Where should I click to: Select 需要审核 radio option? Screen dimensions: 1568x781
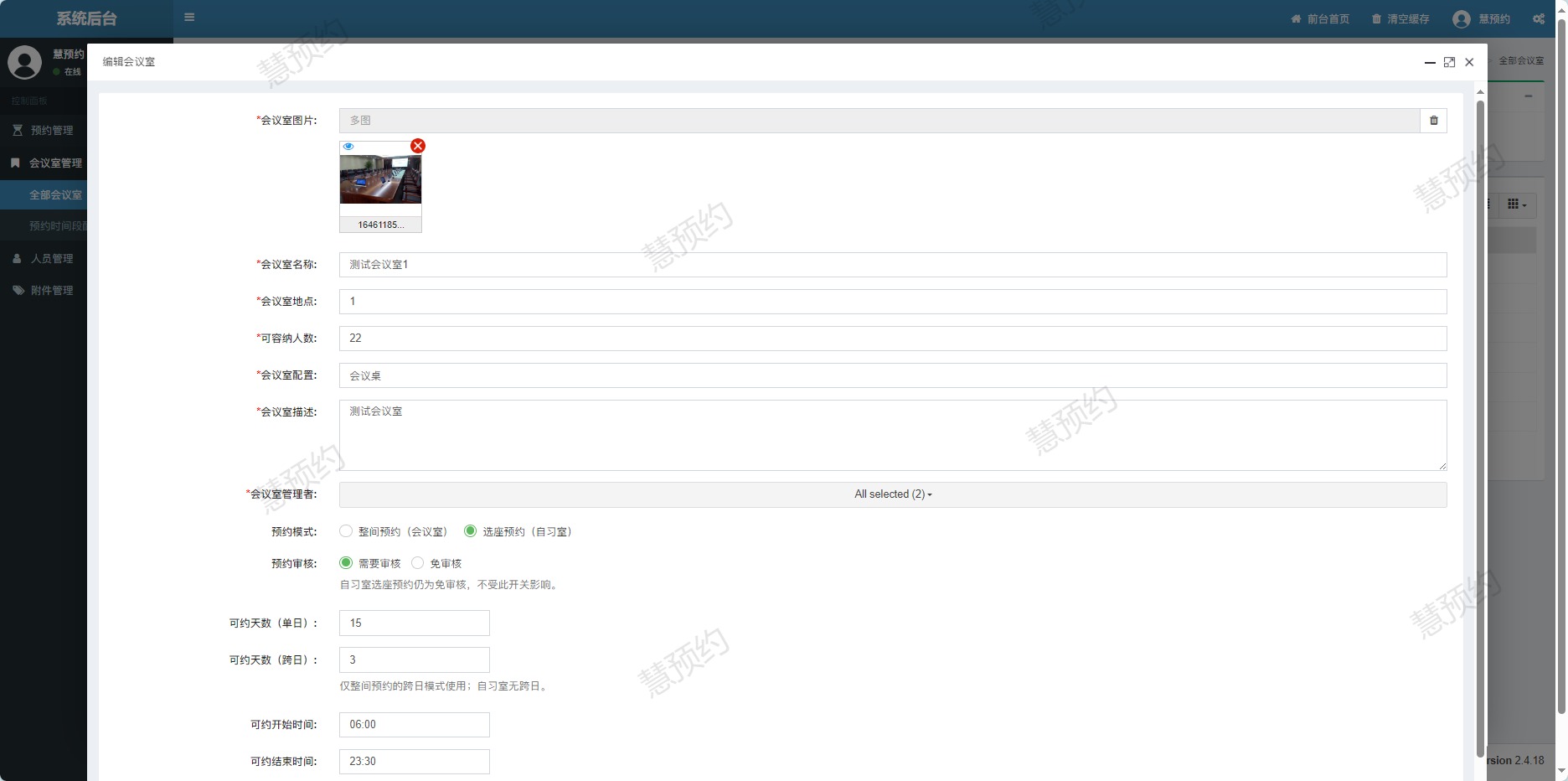(x=346, y=563)
